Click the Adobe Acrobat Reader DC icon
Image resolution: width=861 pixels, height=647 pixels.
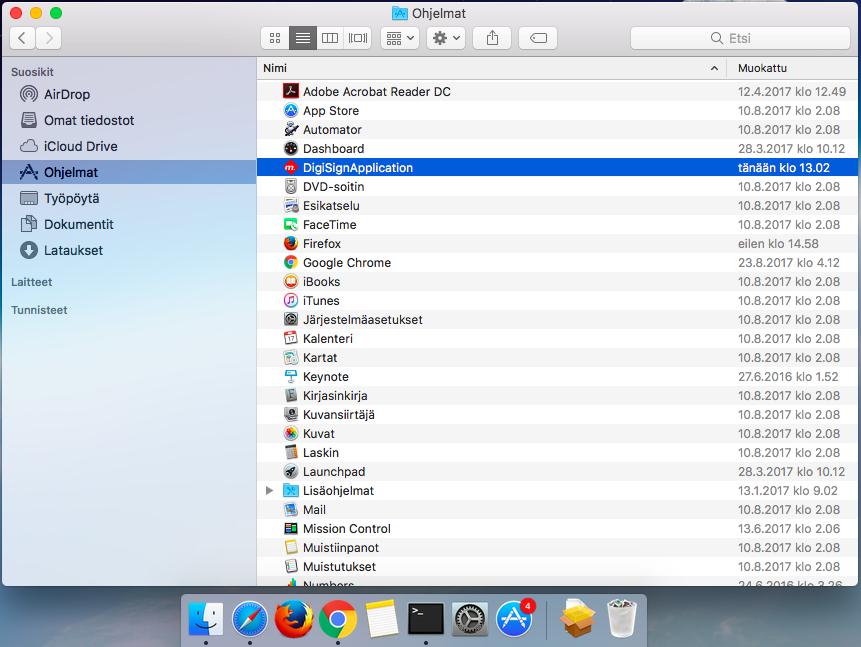[290, 91]
